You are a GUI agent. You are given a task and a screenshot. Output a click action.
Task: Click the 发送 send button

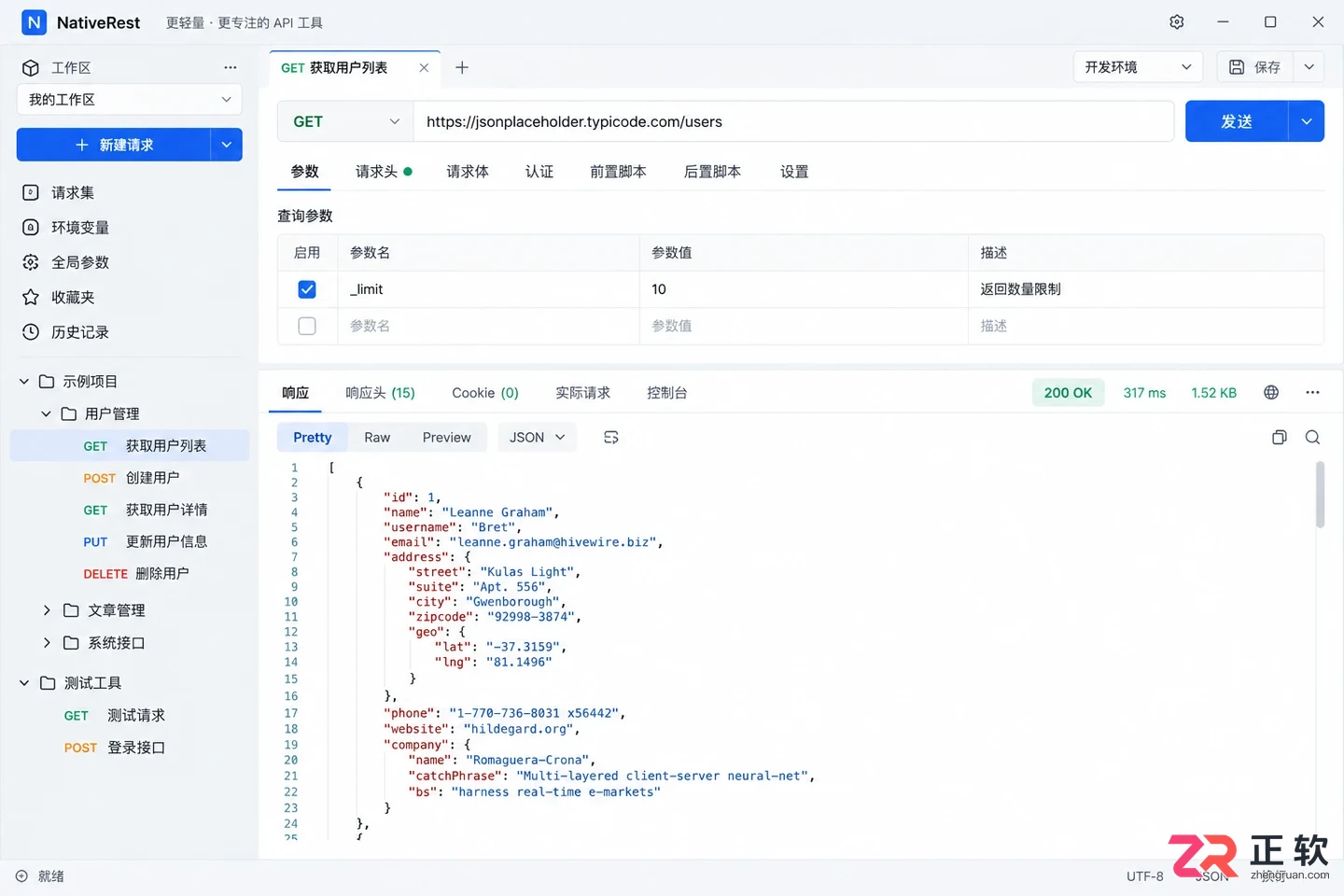point(1237,121)
